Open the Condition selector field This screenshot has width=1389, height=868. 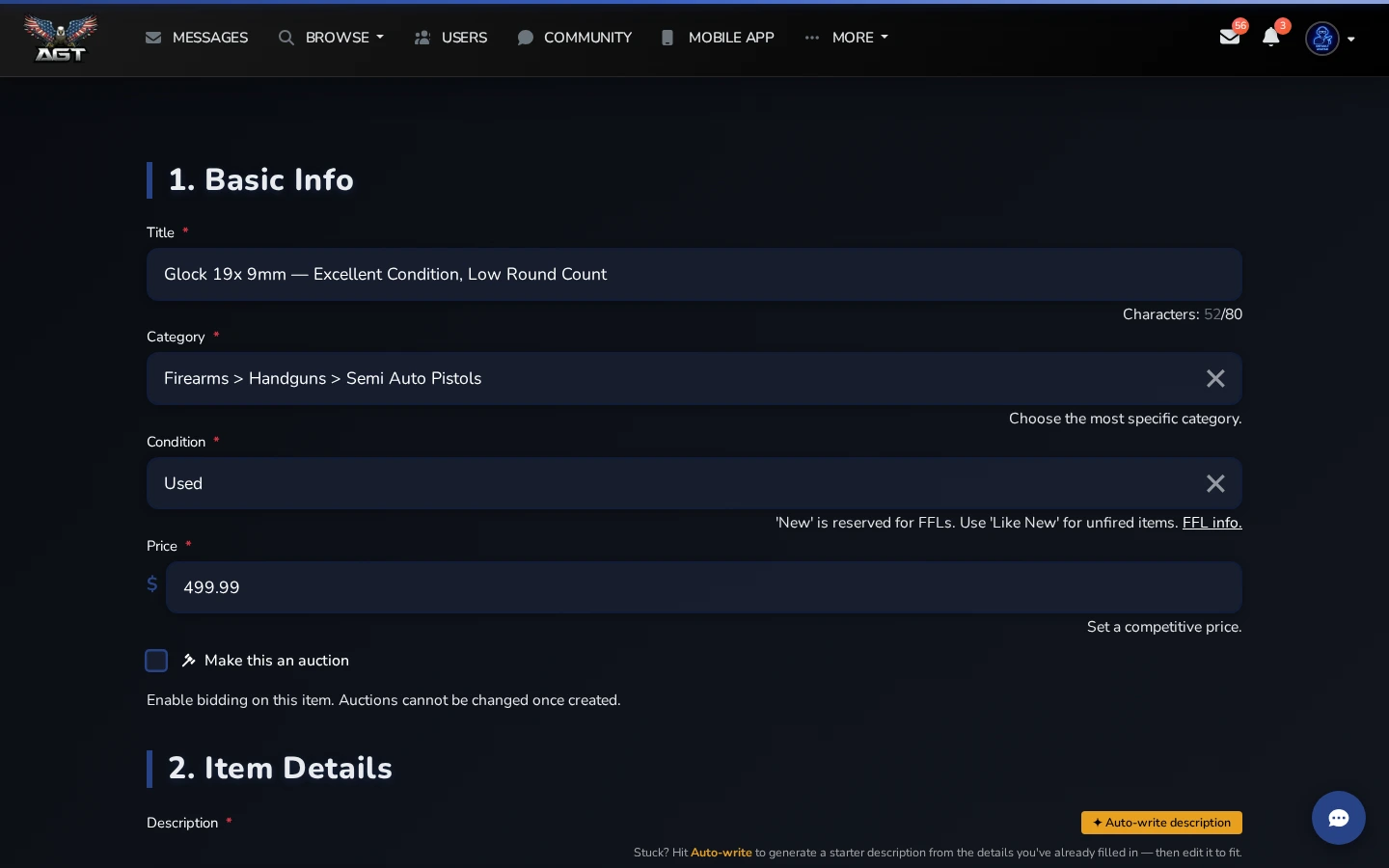point(694,483)
